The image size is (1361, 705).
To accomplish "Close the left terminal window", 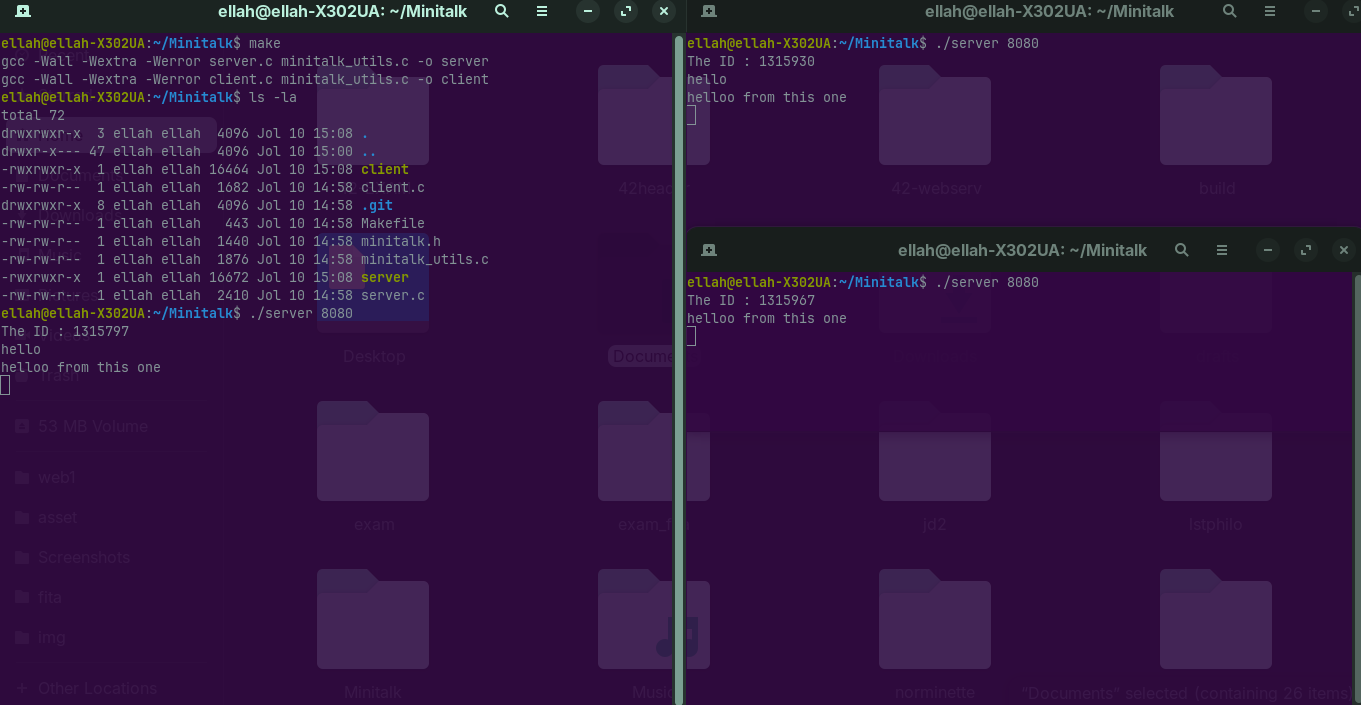I will coord(664,12).
